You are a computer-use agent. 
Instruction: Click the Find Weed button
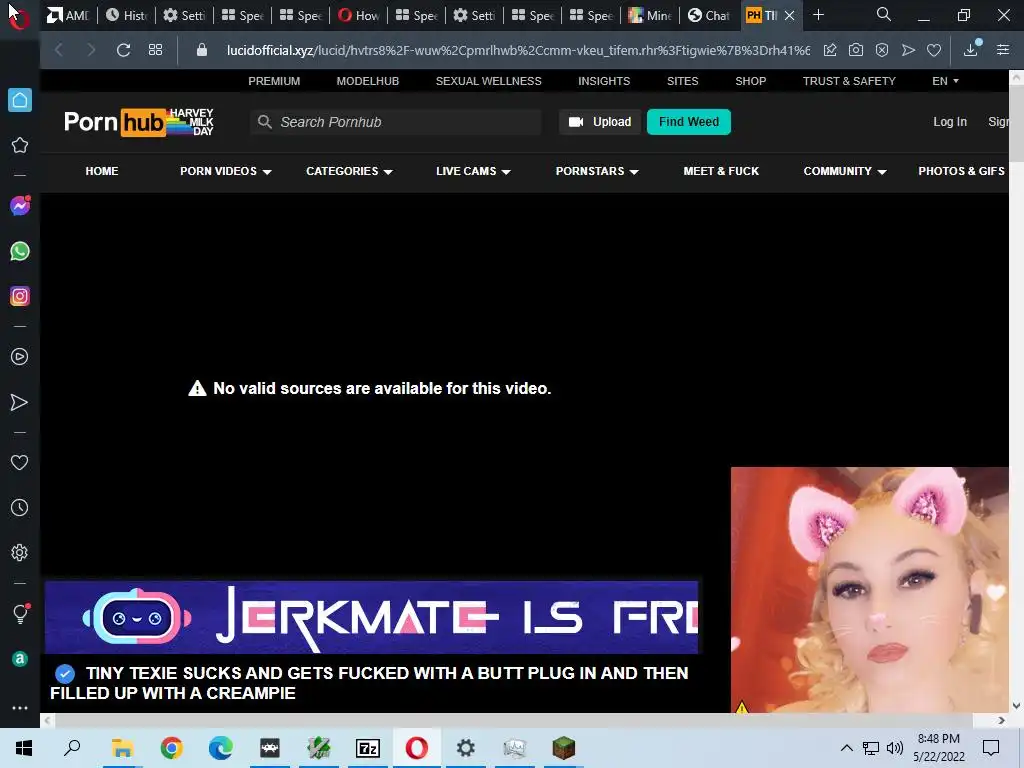689,122
